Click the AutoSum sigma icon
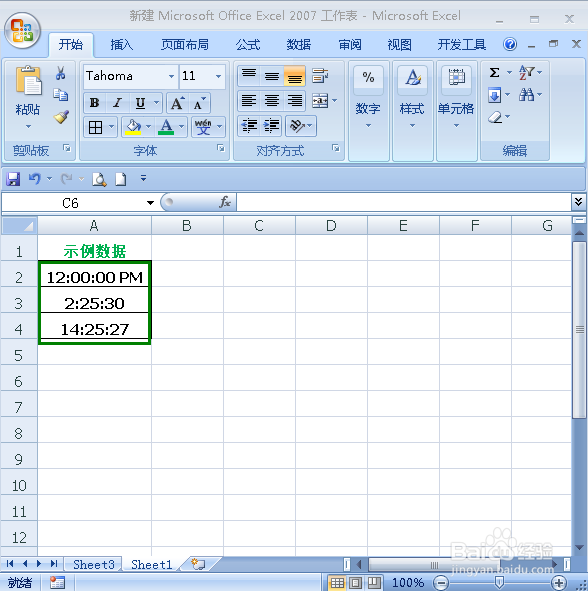 [495, 72]
